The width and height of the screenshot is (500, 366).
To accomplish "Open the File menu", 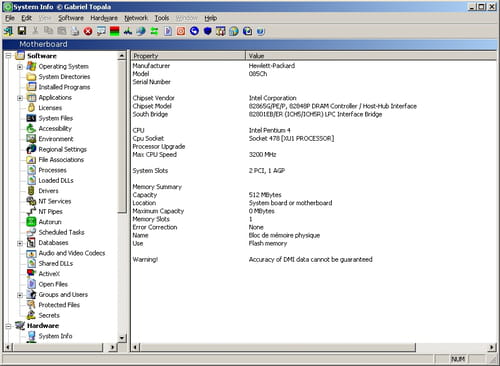I will point(10,18).
